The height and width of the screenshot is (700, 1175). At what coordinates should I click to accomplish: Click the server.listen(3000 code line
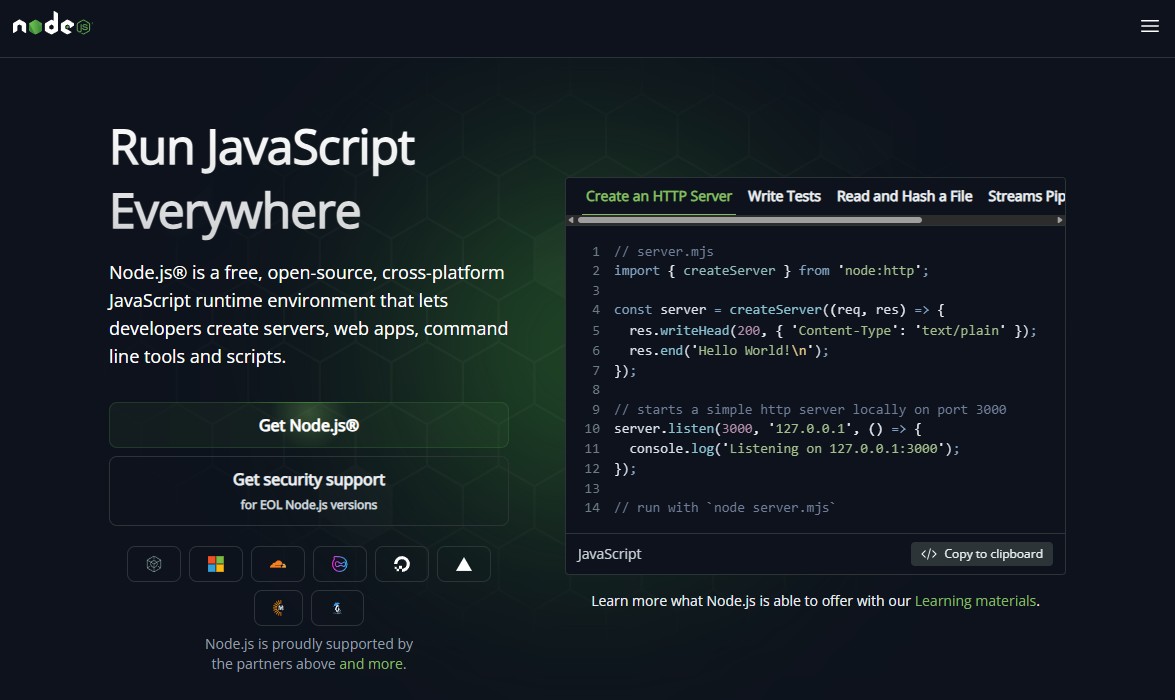(x=767, y=429)
